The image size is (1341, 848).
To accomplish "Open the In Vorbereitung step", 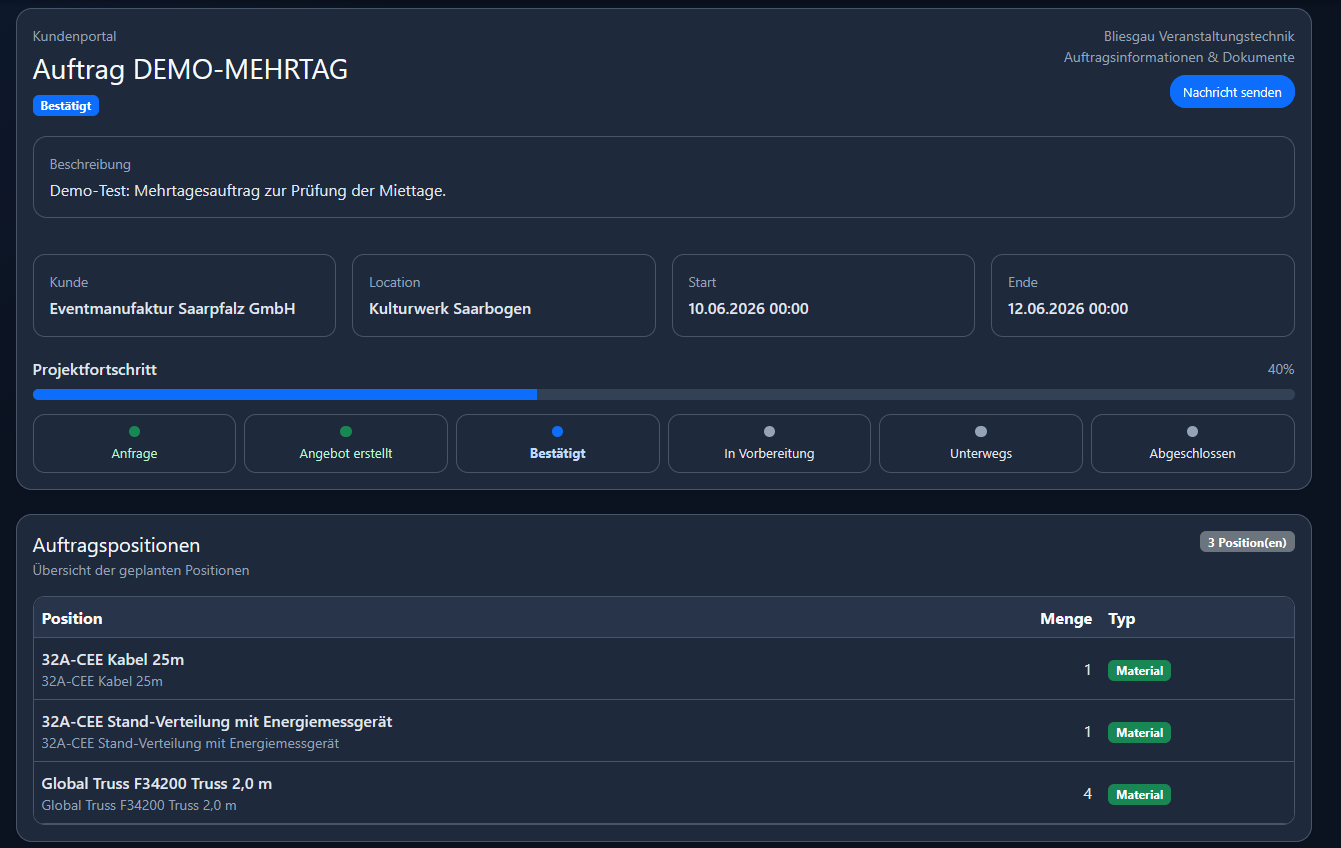I will (x=769, y=443).
